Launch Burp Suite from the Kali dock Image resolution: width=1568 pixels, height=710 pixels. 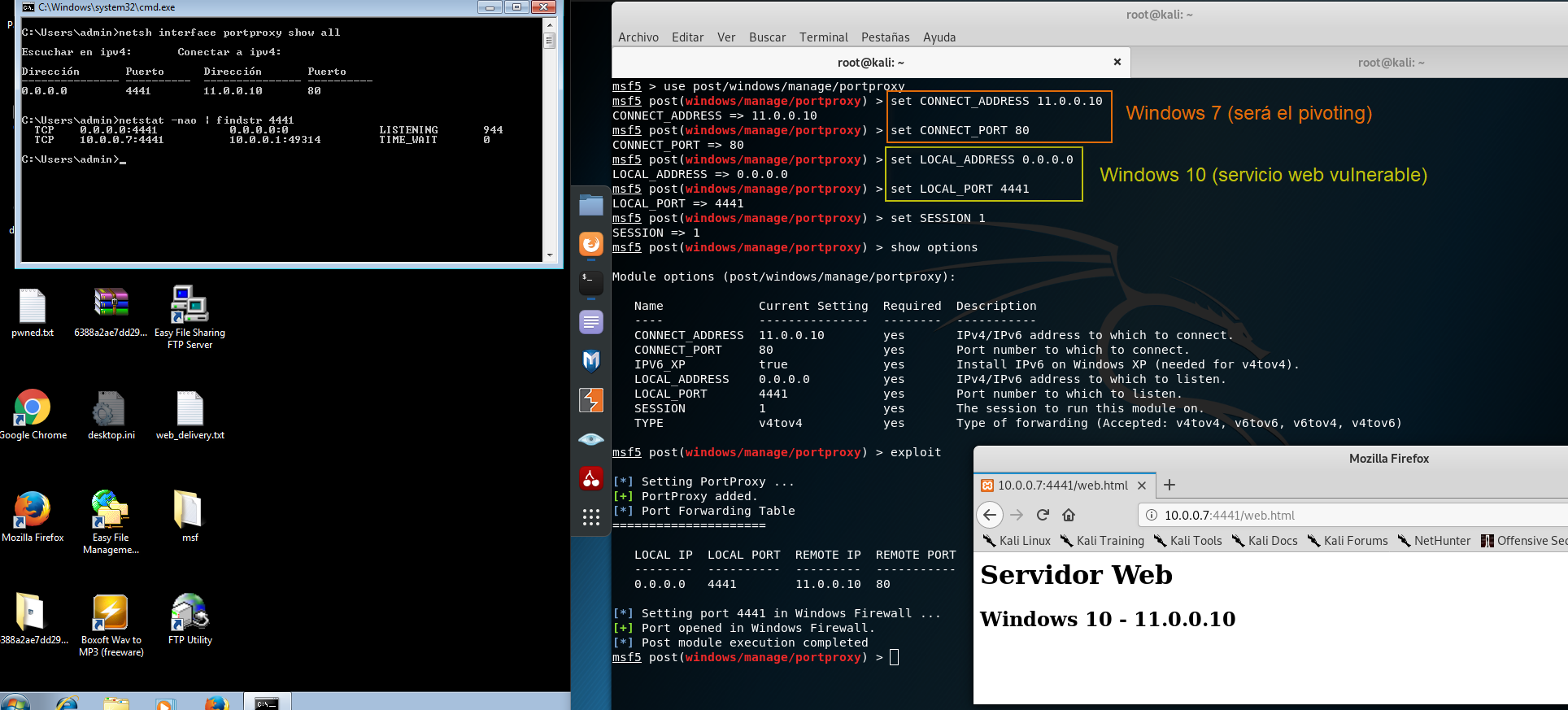click(591, 400)
